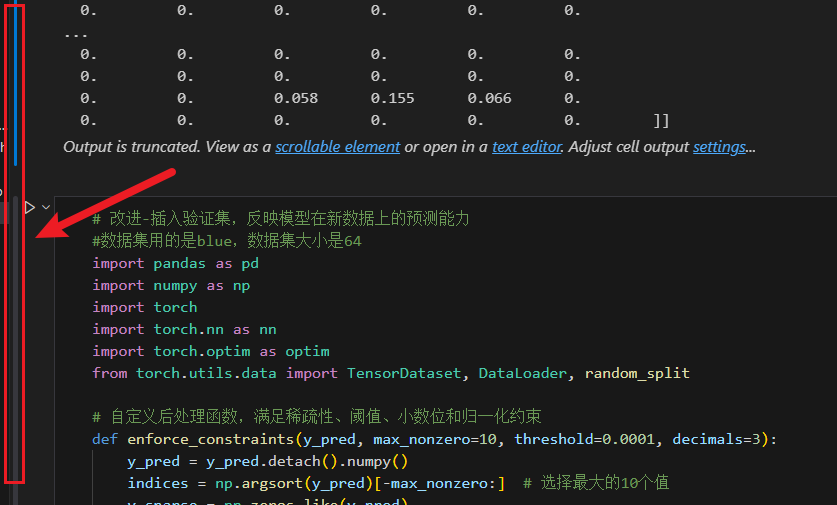Click the 0.155 value in the output

(392, 98)
